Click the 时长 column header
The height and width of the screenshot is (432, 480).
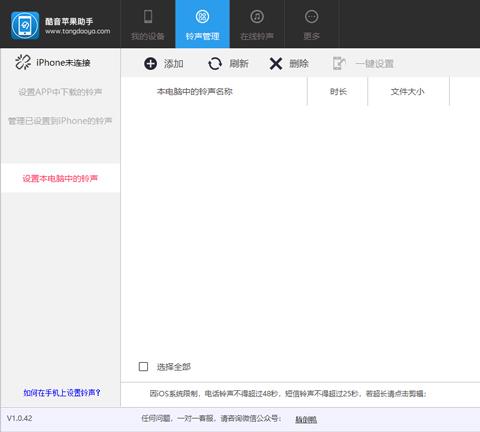click(338, 91)
